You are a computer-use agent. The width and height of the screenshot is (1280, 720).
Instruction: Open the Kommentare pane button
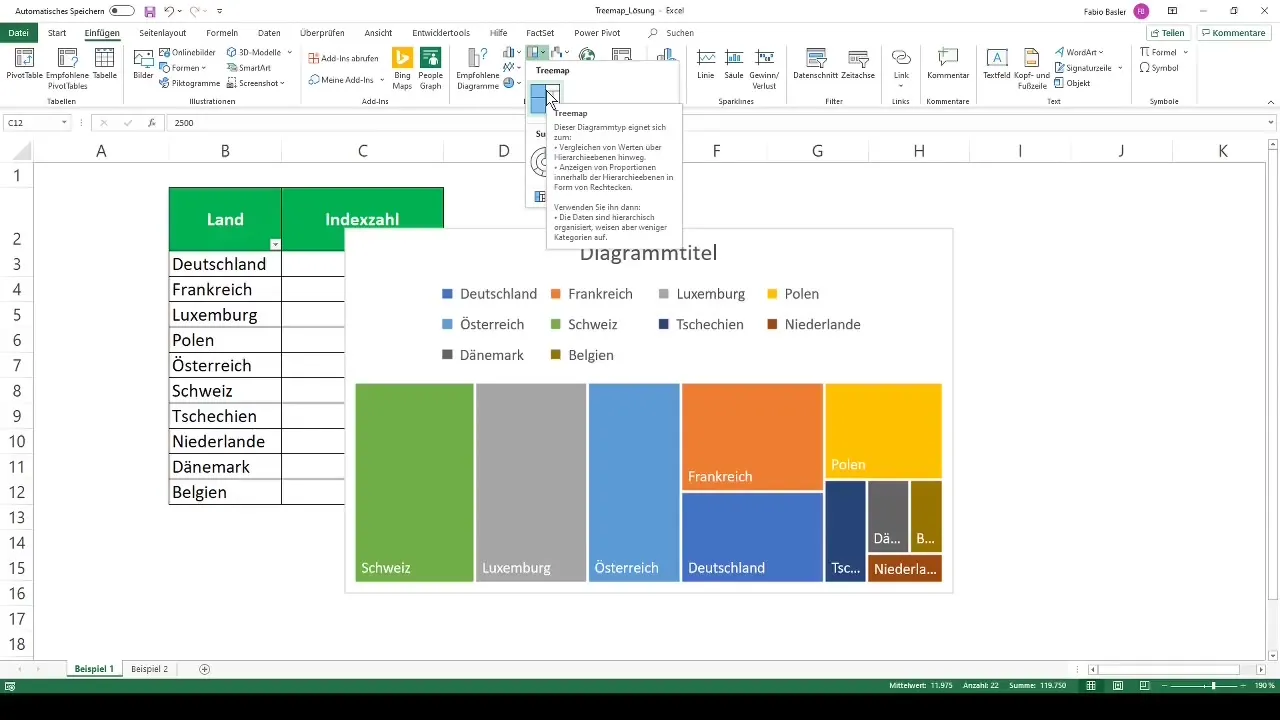tap(1233, 33)
